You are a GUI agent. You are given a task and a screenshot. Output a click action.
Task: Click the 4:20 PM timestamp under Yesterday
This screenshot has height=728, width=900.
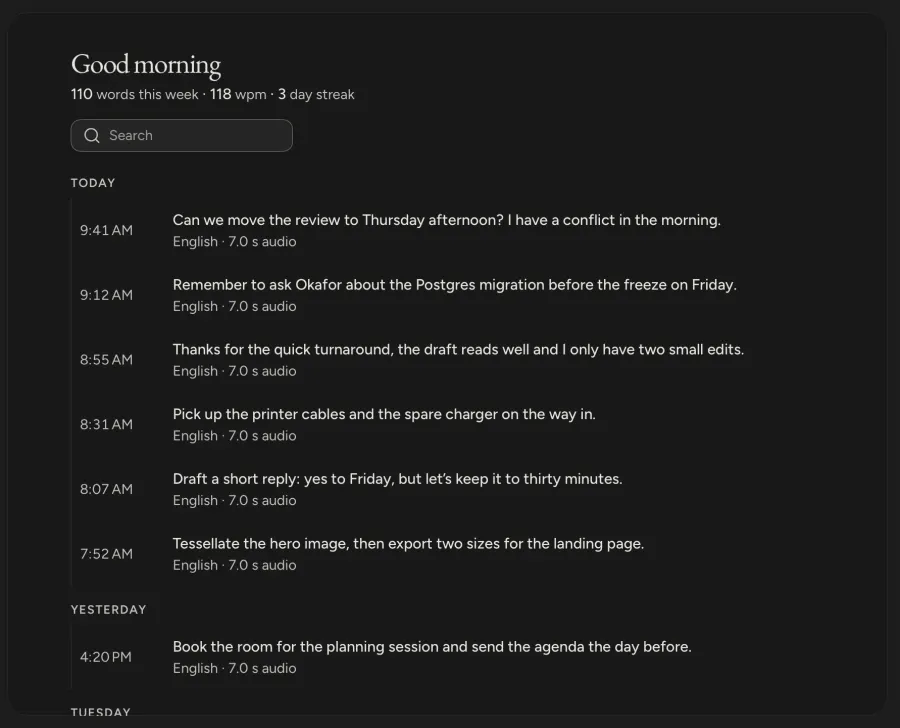coord(106,657)
